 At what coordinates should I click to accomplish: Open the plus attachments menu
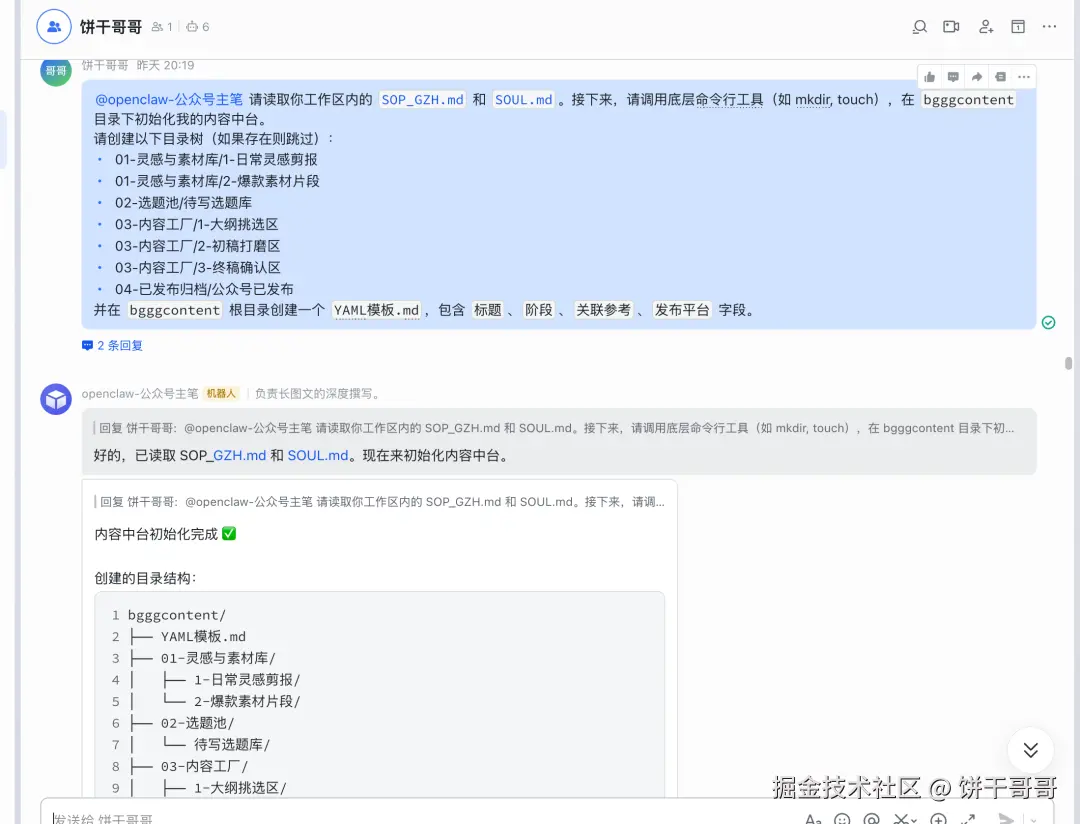[938, 819]
